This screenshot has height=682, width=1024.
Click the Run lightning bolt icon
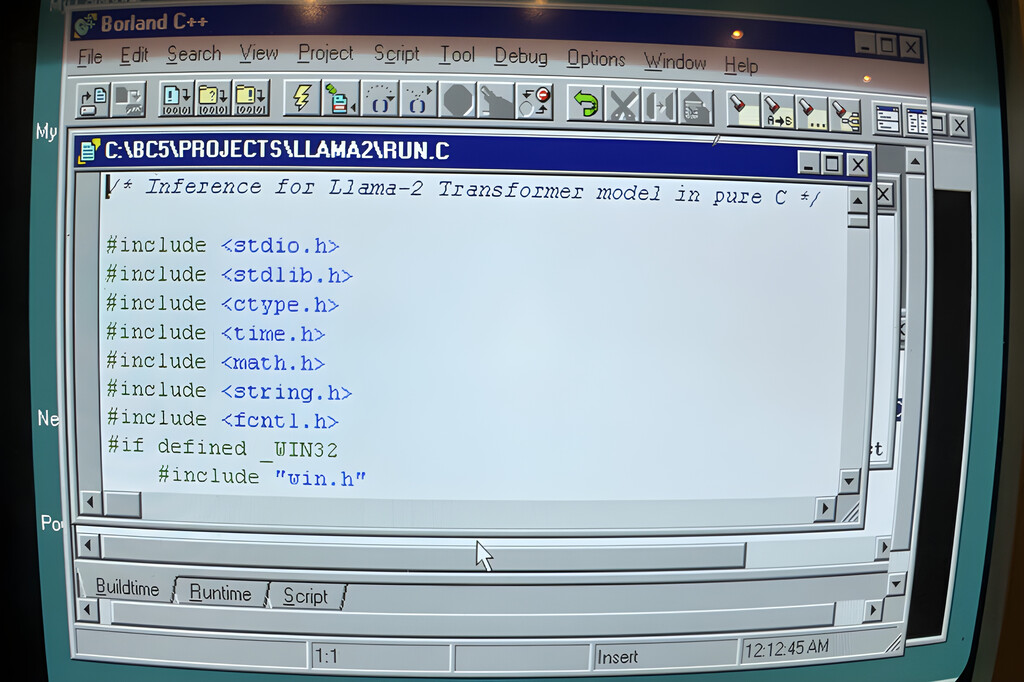click(x=302, y=97)
